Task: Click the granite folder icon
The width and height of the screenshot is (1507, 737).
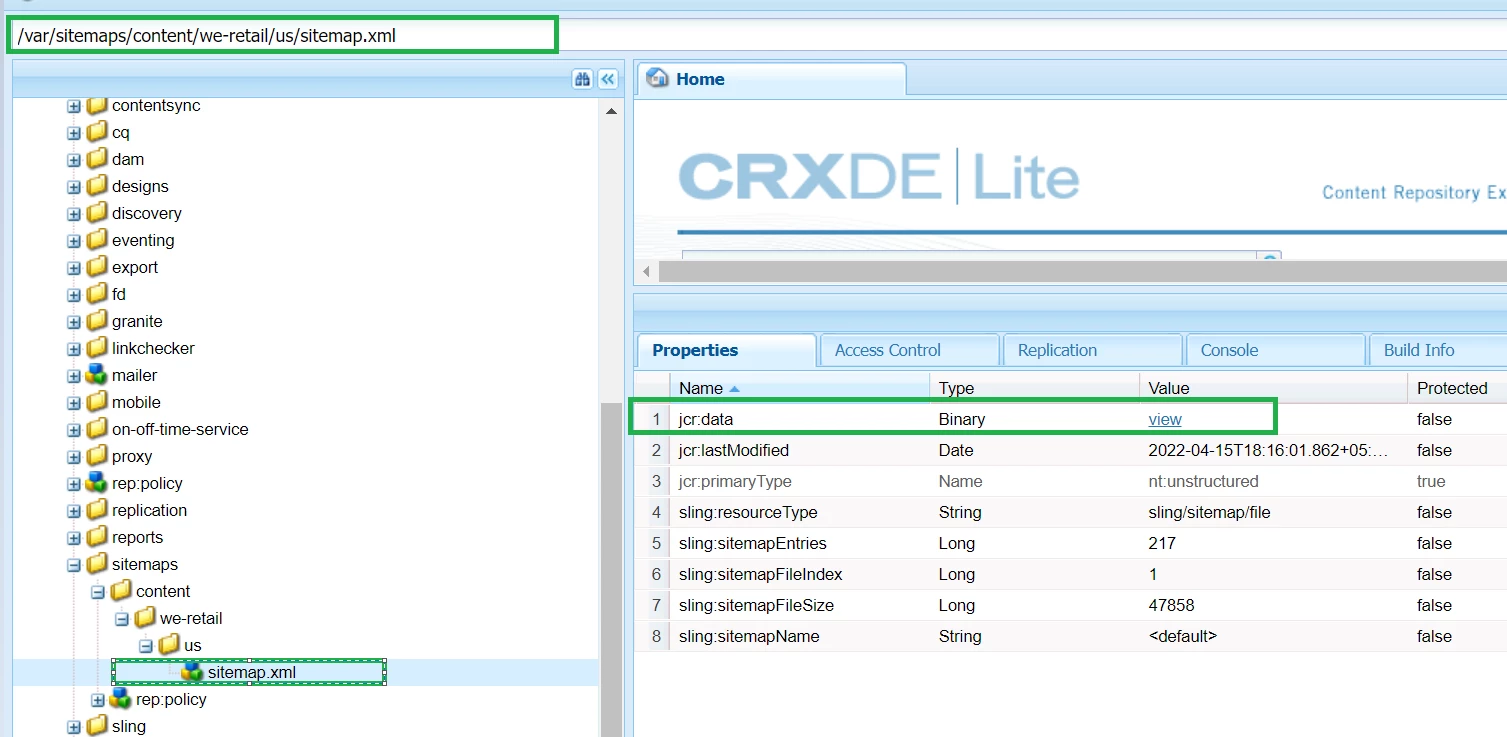Action: (96, 321)
